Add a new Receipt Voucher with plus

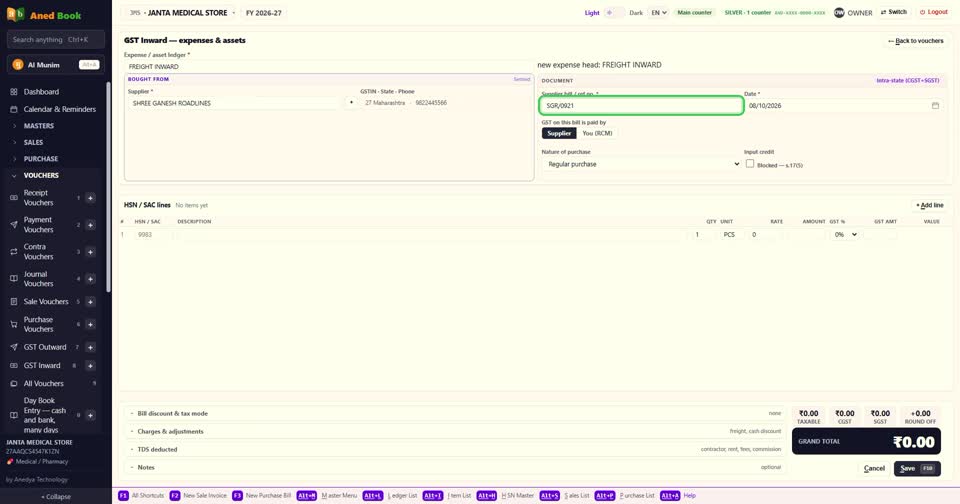[x=90, y=198]
